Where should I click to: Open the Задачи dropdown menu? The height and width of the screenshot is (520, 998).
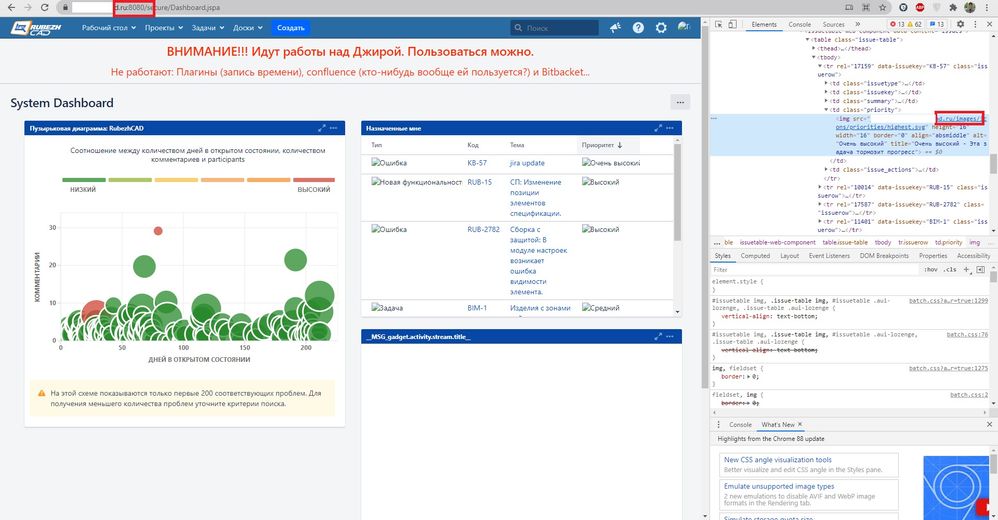(x=208, y=28)
